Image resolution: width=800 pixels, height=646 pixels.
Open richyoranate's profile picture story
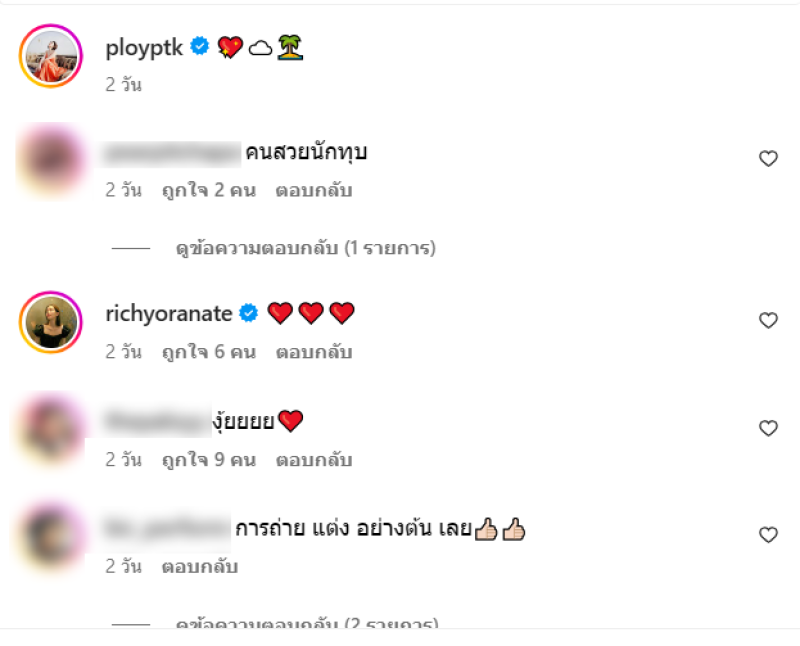pos(51,322)
